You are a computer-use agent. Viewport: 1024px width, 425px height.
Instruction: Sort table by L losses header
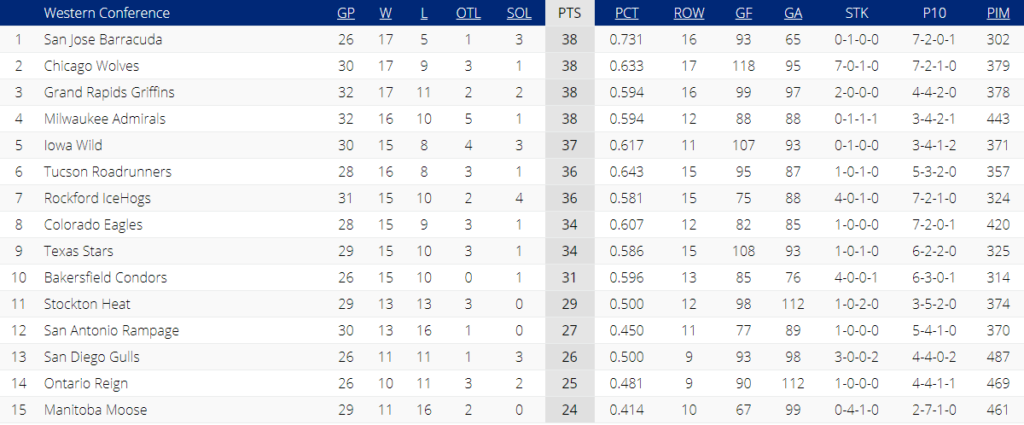[x=424, y=13]
